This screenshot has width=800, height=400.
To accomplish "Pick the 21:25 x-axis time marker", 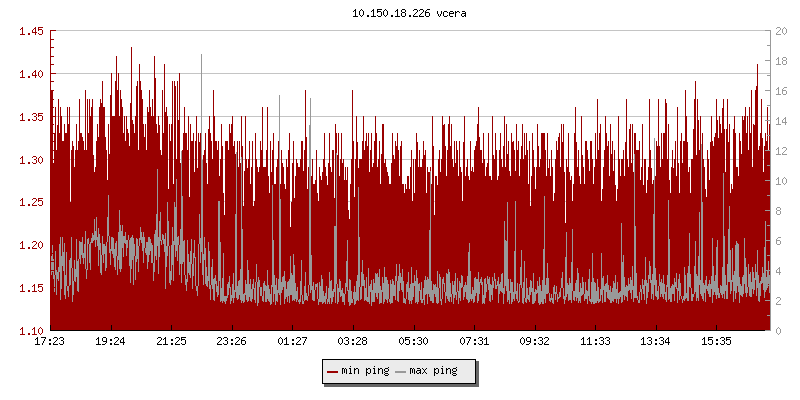I will 171,341.
